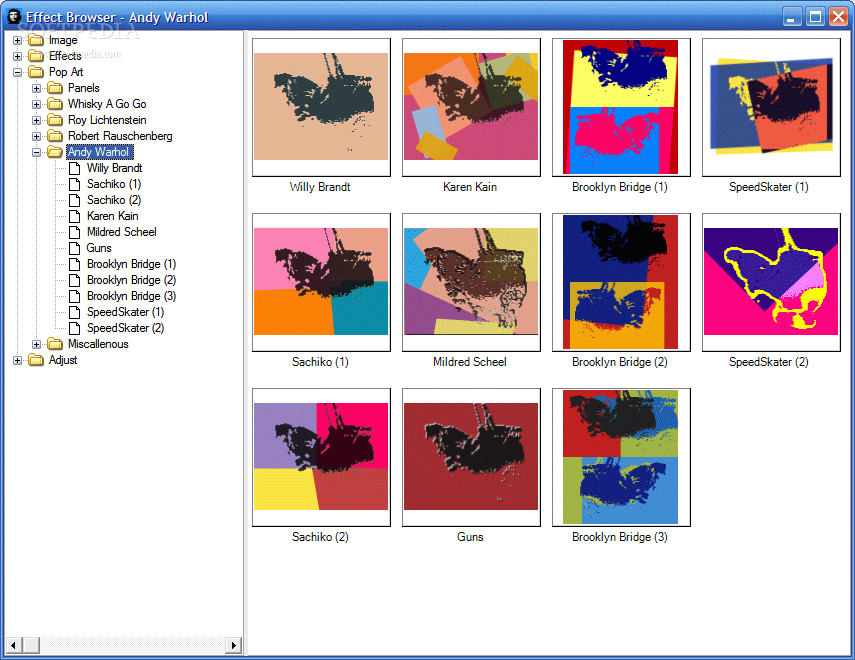Expand the Image folder node

click(18, 40)
